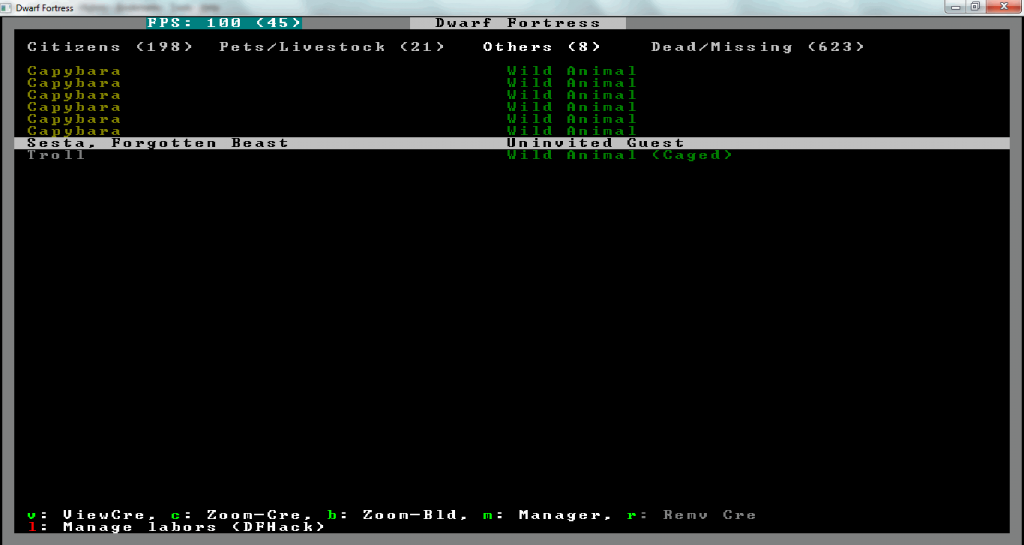Click the Manager command
This screenshot has height=545, width=1024.
(548, 515)
